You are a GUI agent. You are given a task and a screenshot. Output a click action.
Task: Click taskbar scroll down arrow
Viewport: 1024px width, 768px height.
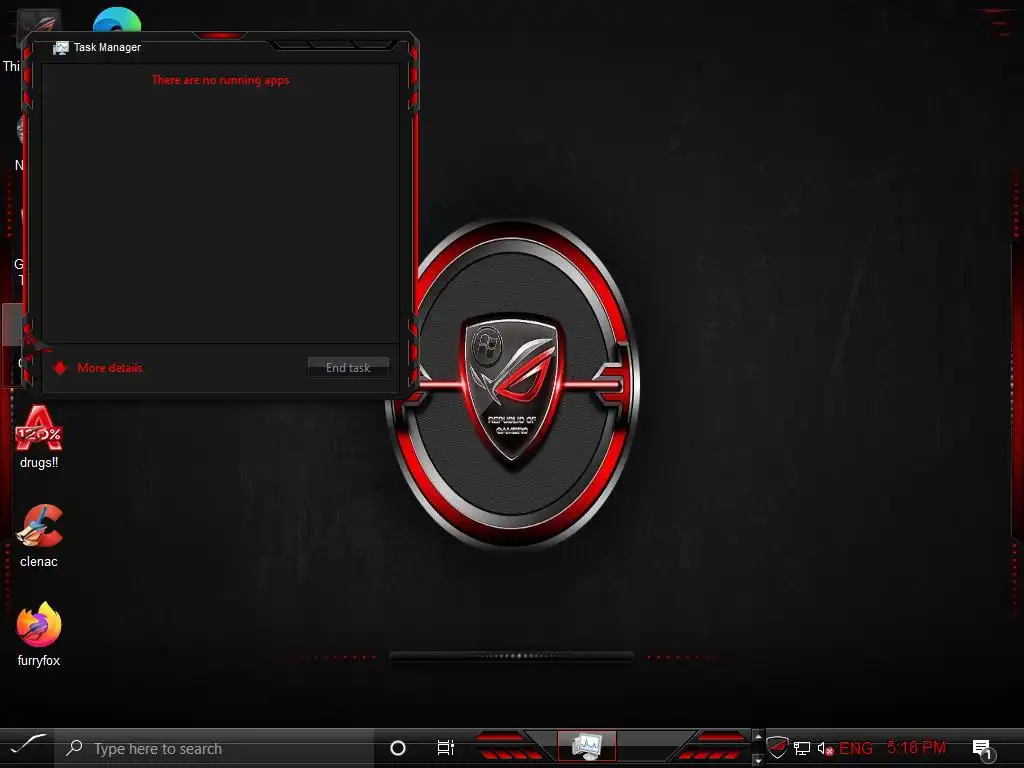click(758, 760)
